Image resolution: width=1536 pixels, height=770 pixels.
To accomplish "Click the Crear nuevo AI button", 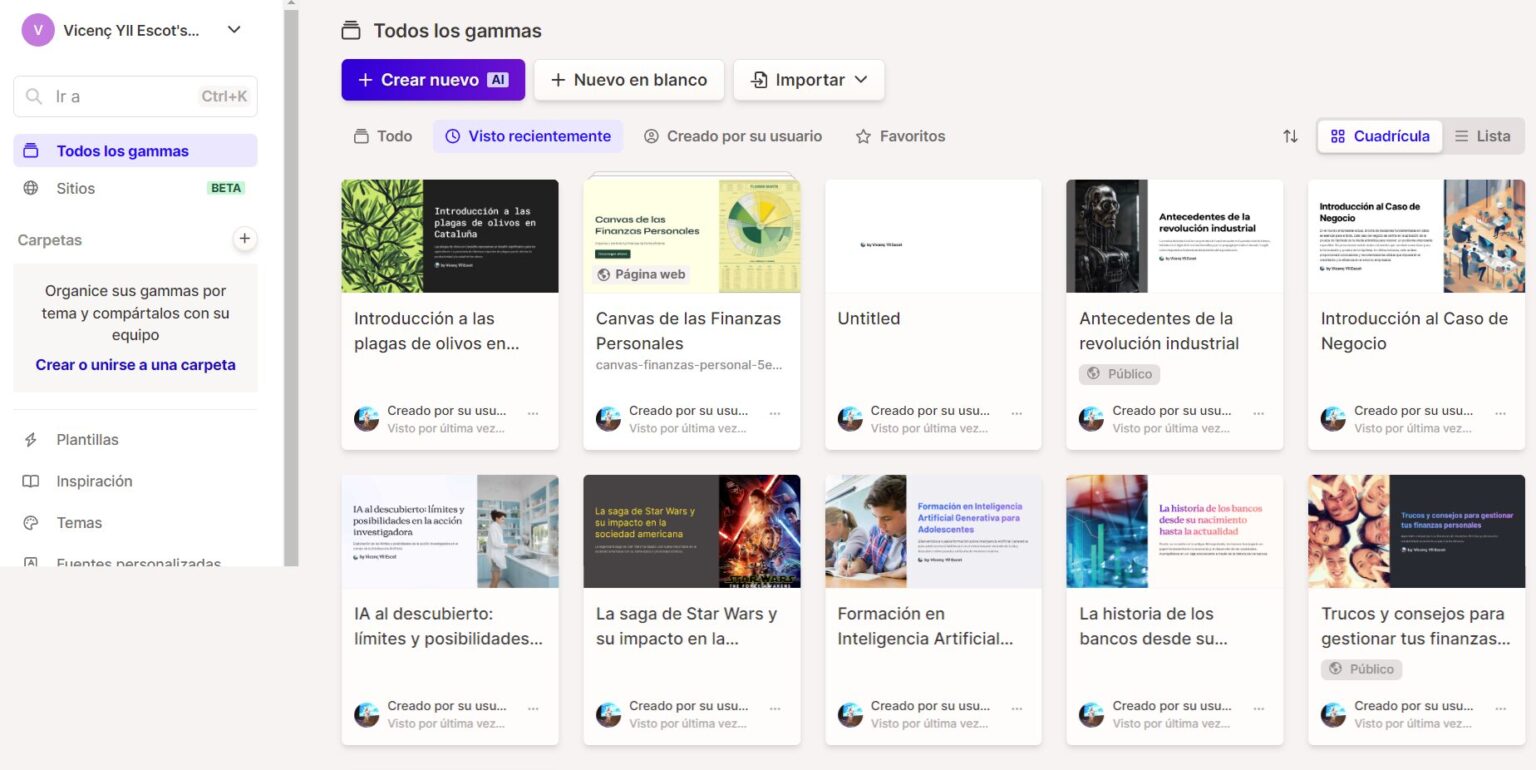I will tap(432, 79).
